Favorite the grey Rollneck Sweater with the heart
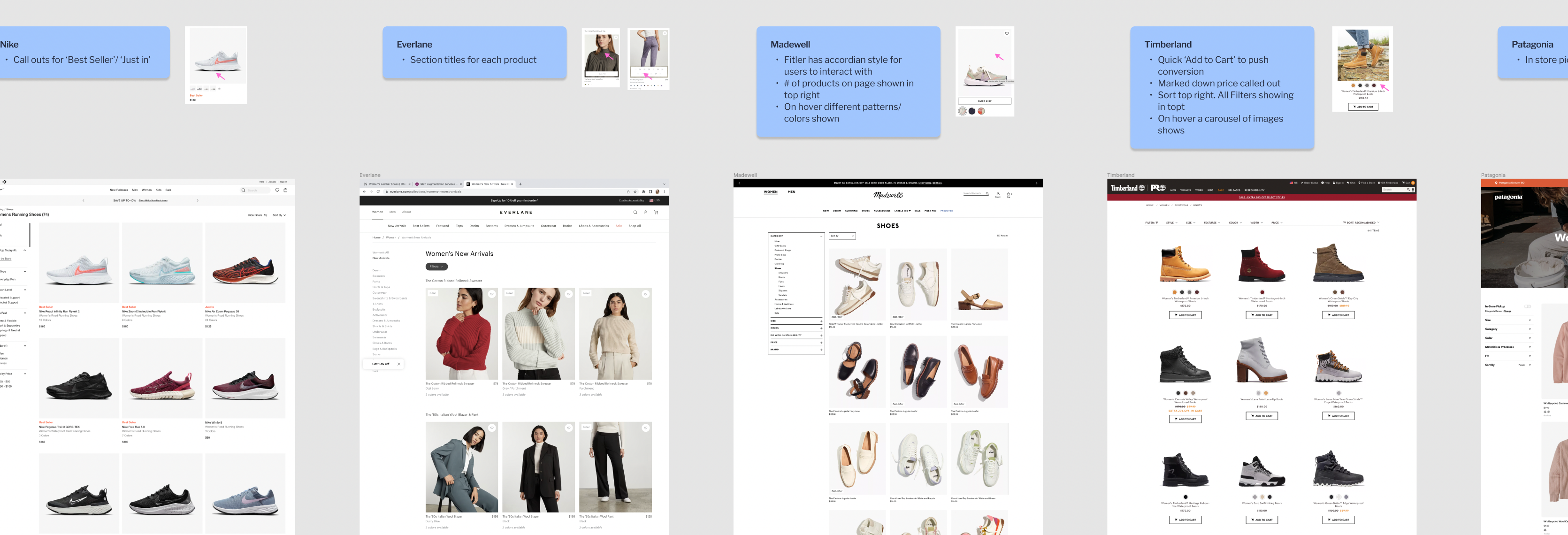The image size is (1568, 535). click(x=568, y=294)
